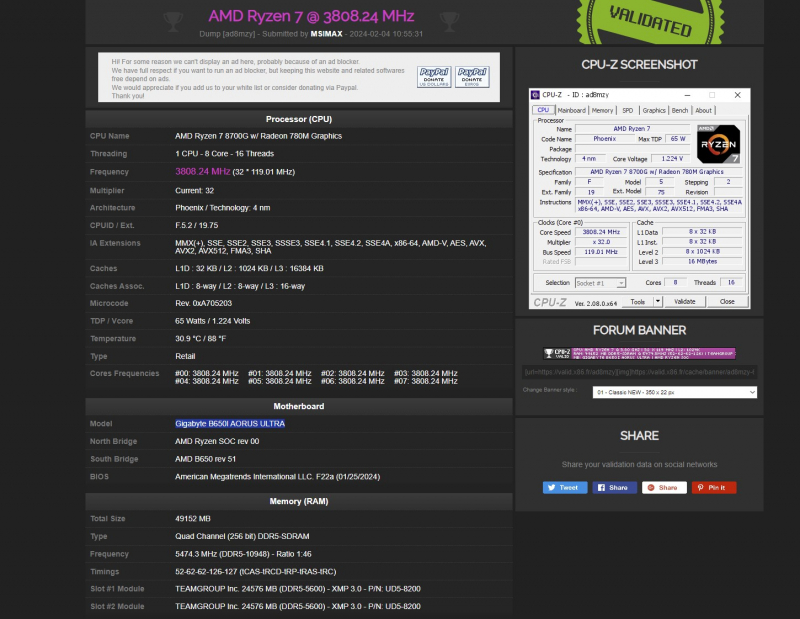Image resolution: width=800 pixels, height=619 pixels.
Task: Click the CPU-Z app icon in title bar
Action: click(535, 95)
